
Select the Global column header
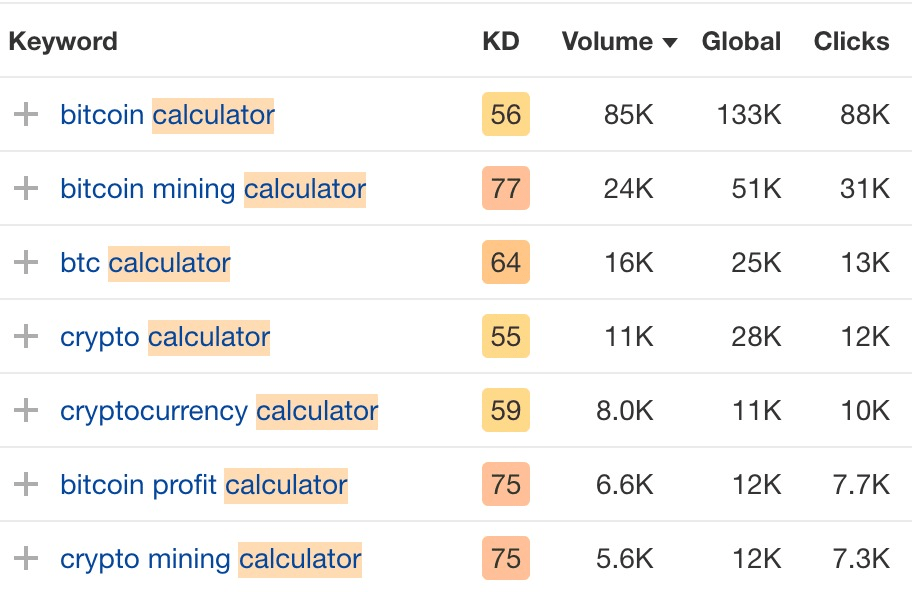pyautogui.click(x=741, y=41)
